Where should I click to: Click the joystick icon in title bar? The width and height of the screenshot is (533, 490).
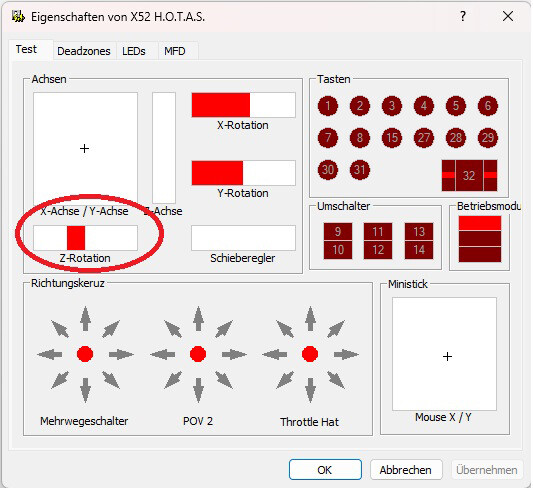18,16
